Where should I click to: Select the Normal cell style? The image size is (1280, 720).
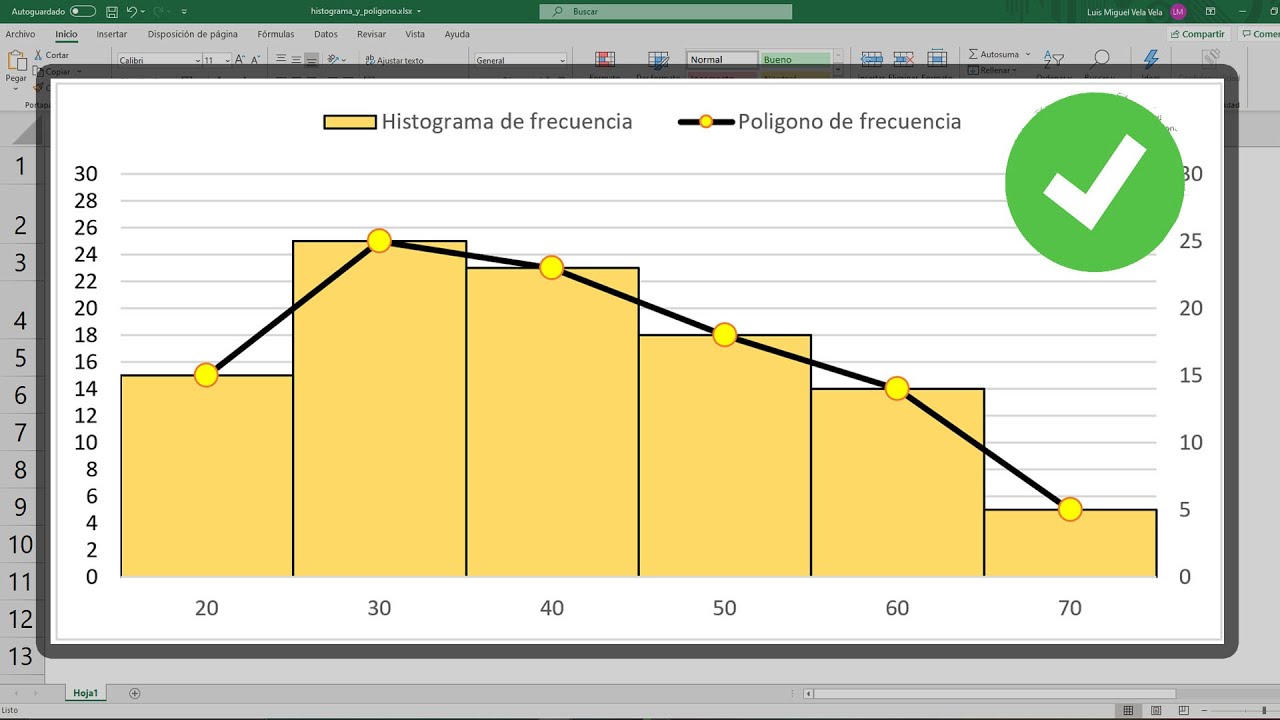[x=721, y=59]
